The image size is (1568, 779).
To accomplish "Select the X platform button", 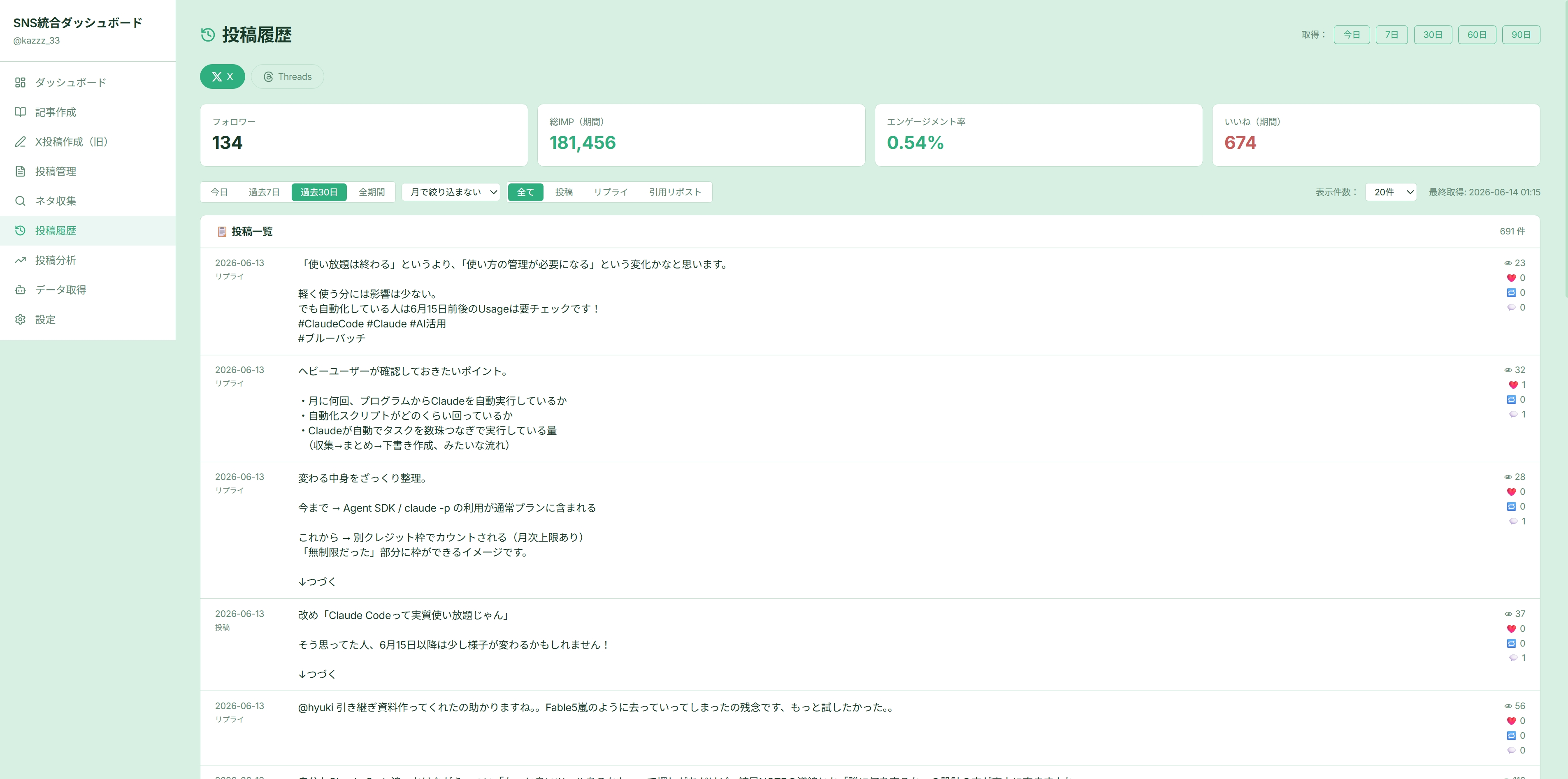I will coord(222,77).
